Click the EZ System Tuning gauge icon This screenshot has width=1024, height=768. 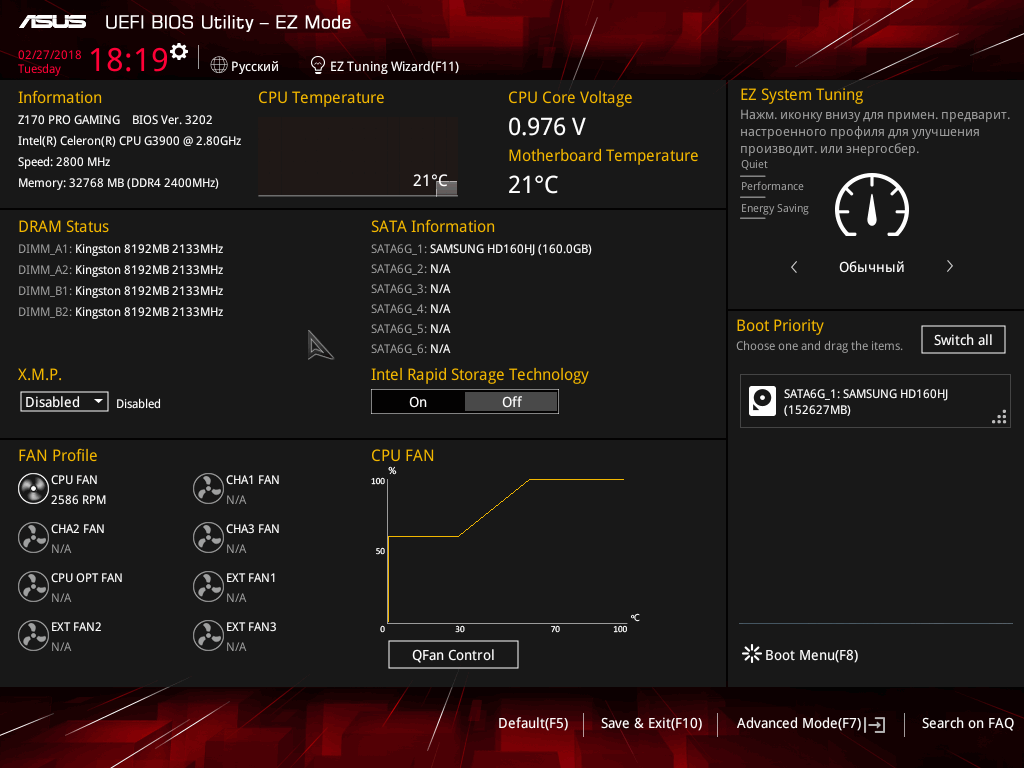(872, 205)
